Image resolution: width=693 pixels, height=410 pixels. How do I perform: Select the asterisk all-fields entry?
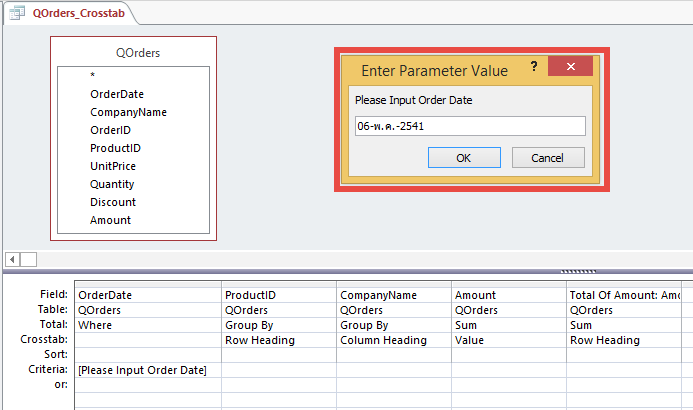(x=93, y=76)
